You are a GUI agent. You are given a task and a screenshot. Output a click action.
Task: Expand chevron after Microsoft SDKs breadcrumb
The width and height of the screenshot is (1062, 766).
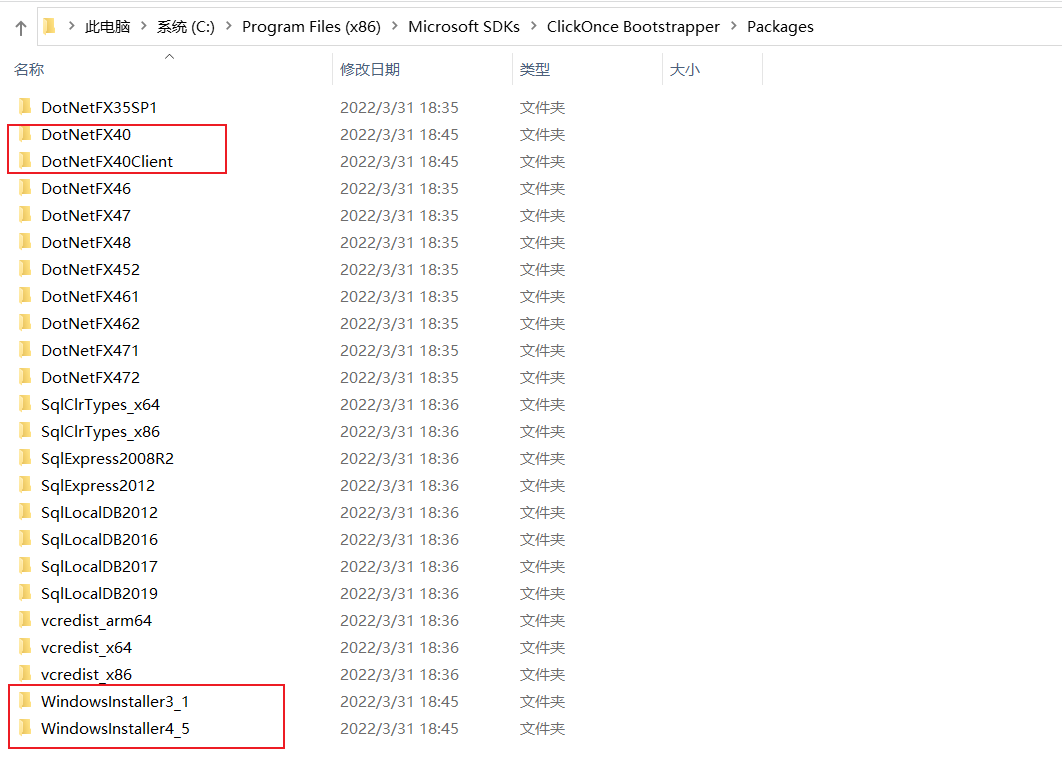[534, 26]
